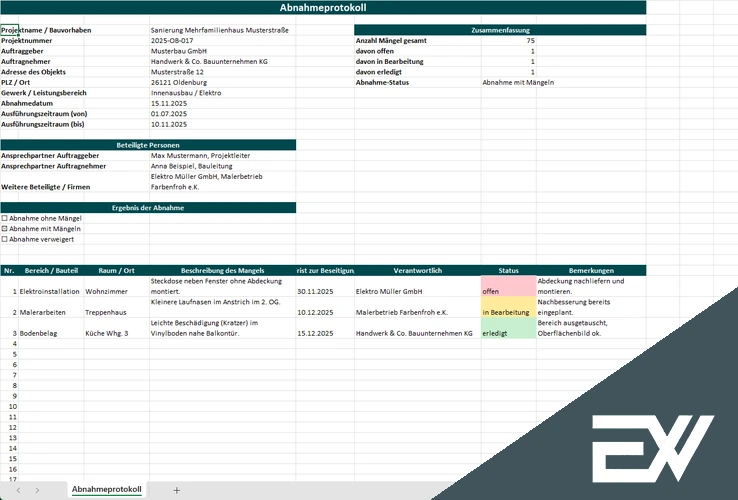This screenshot has height=500, width=738.
Task: Toggle the 'Abnahme mit Mängeln' checkbox in Ergebnis section
Action: point(5,228)
